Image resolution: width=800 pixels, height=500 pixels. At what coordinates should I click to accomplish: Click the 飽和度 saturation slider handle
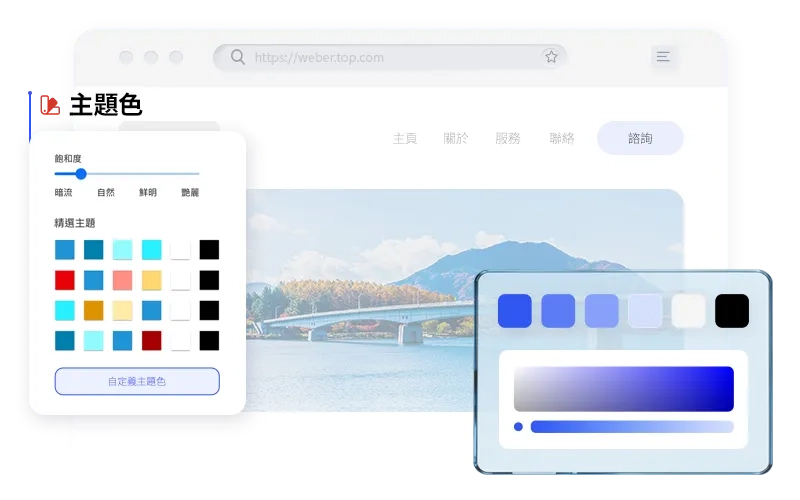pyautogui.click(x=81, y=174)
